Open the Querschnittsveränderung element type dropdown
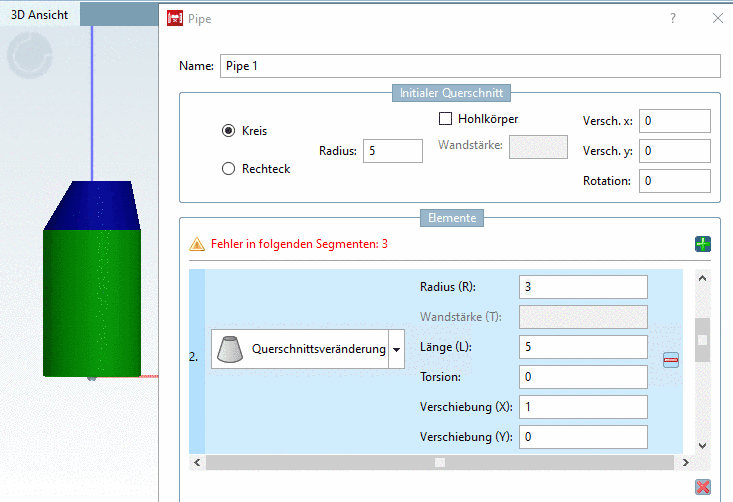 click(x=396, y=349)
